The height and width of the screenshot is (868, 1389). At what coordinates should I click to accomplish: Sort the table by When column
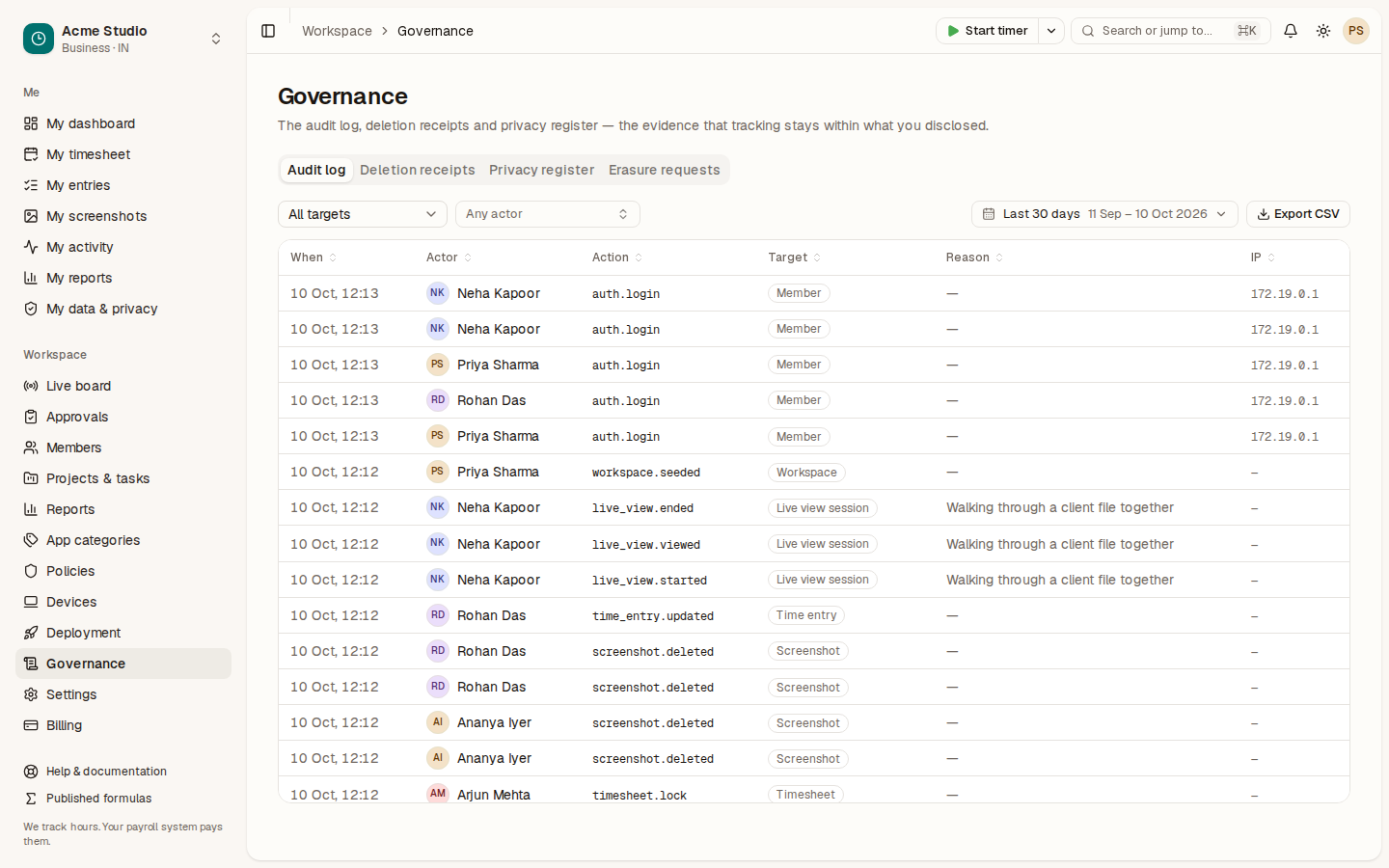tap(313, 258)
